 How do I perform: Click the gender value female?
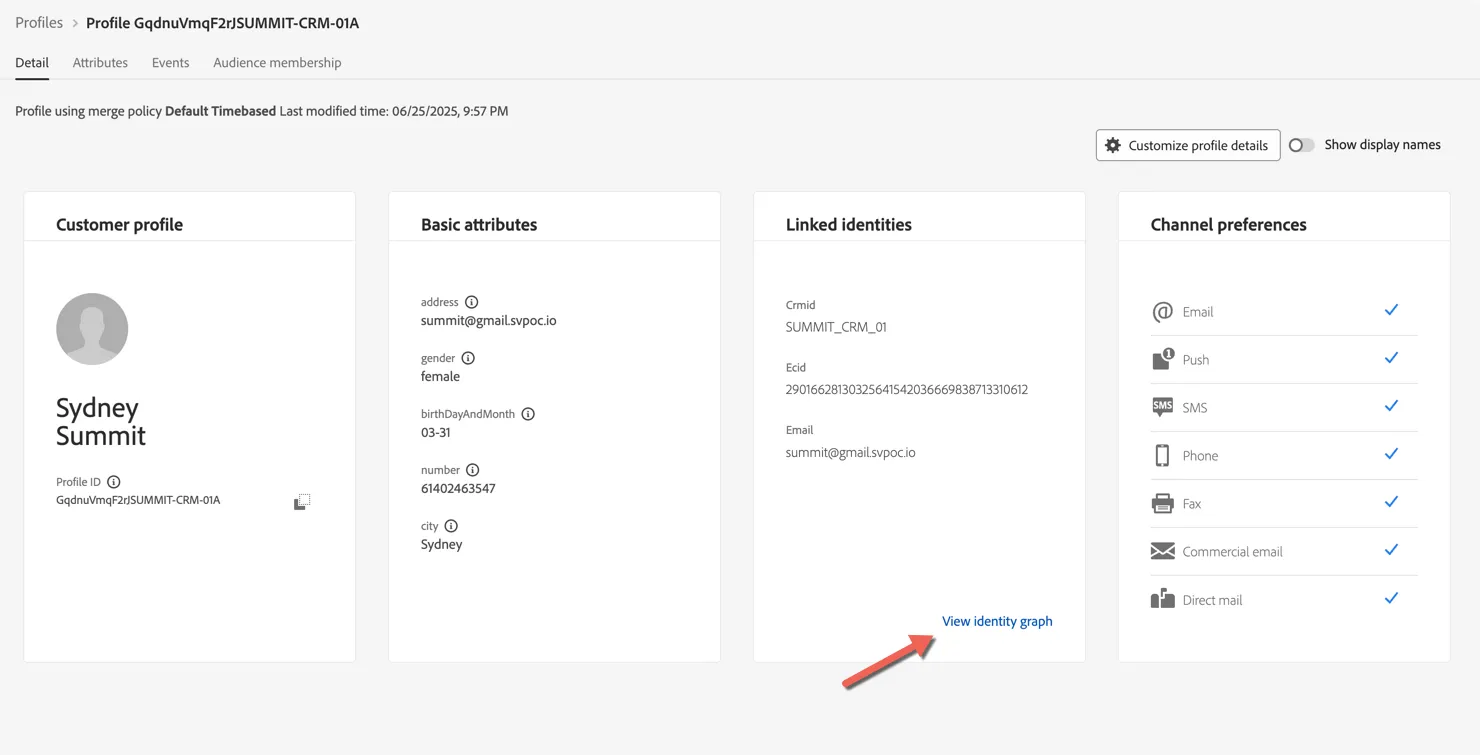coord(440,377)
